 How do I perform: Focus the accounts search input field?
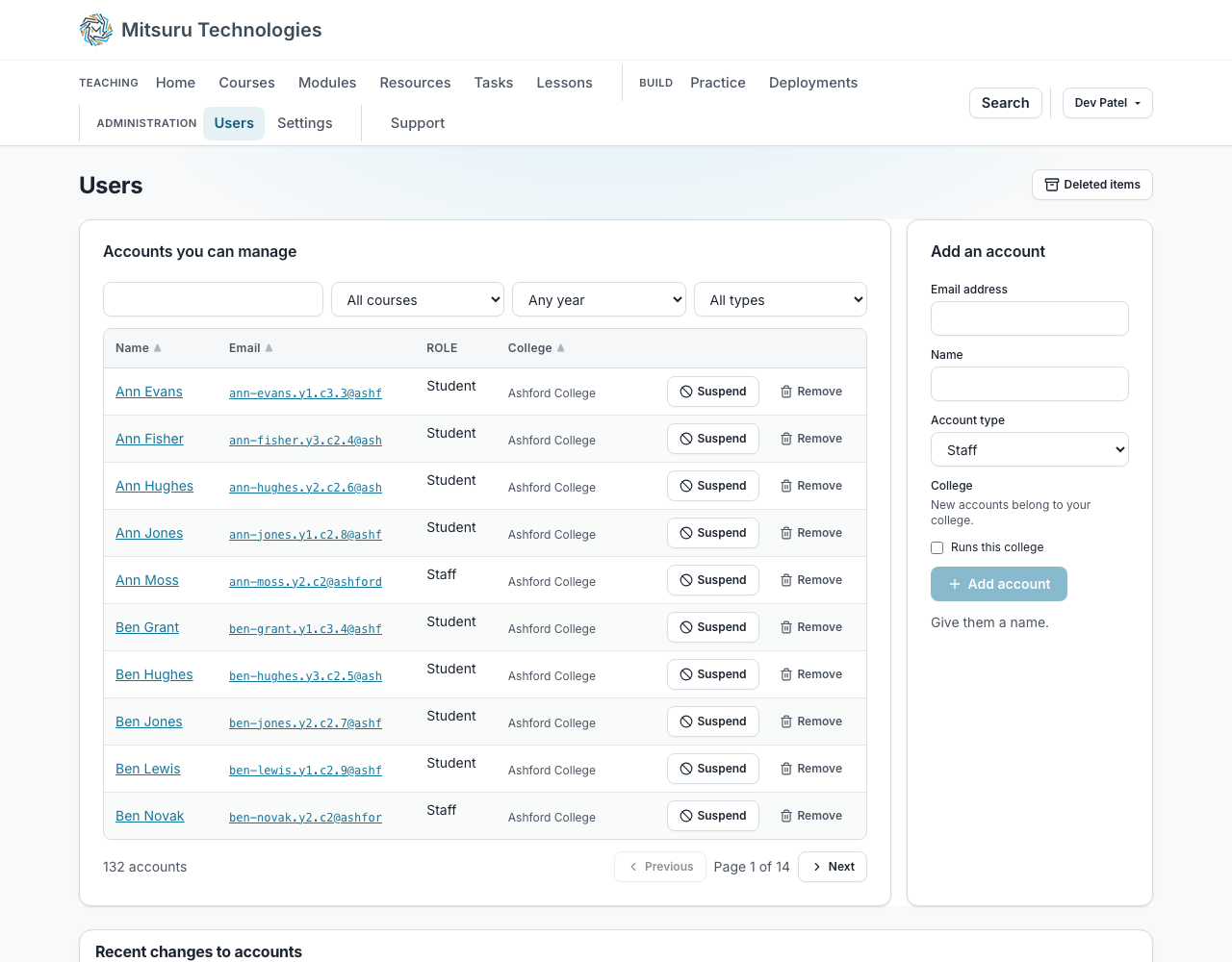point(213,299)
